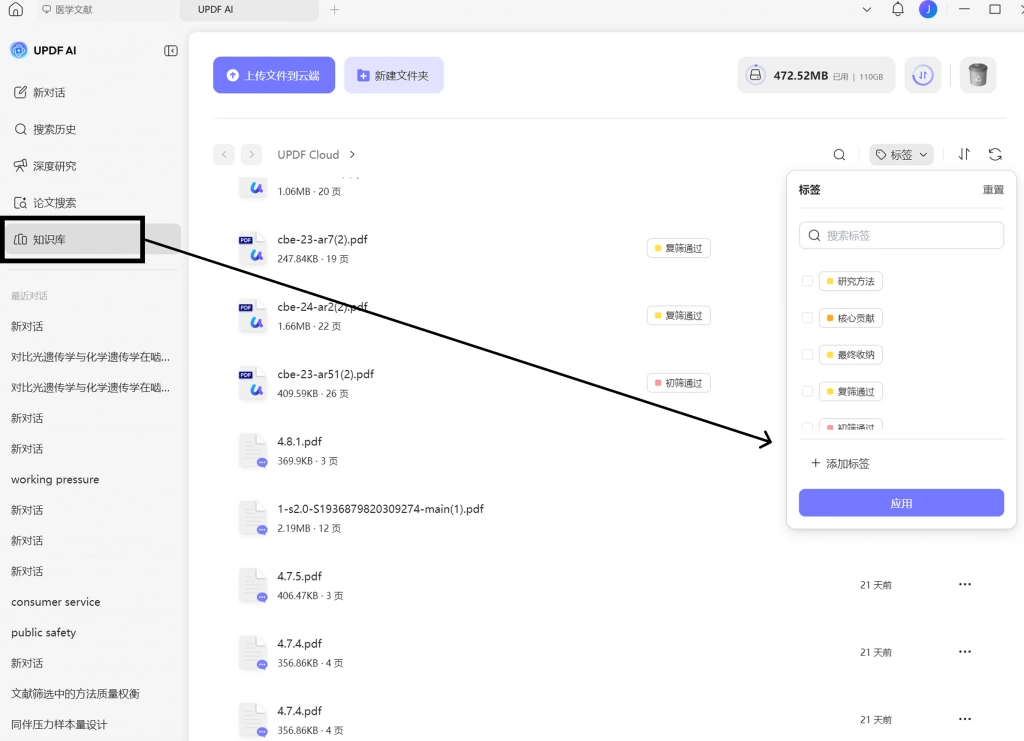The image size is (1024, 741).
Task: Expand the UPDF Cloud breadcrumb chevron
Action: click(x=352, y=155)
